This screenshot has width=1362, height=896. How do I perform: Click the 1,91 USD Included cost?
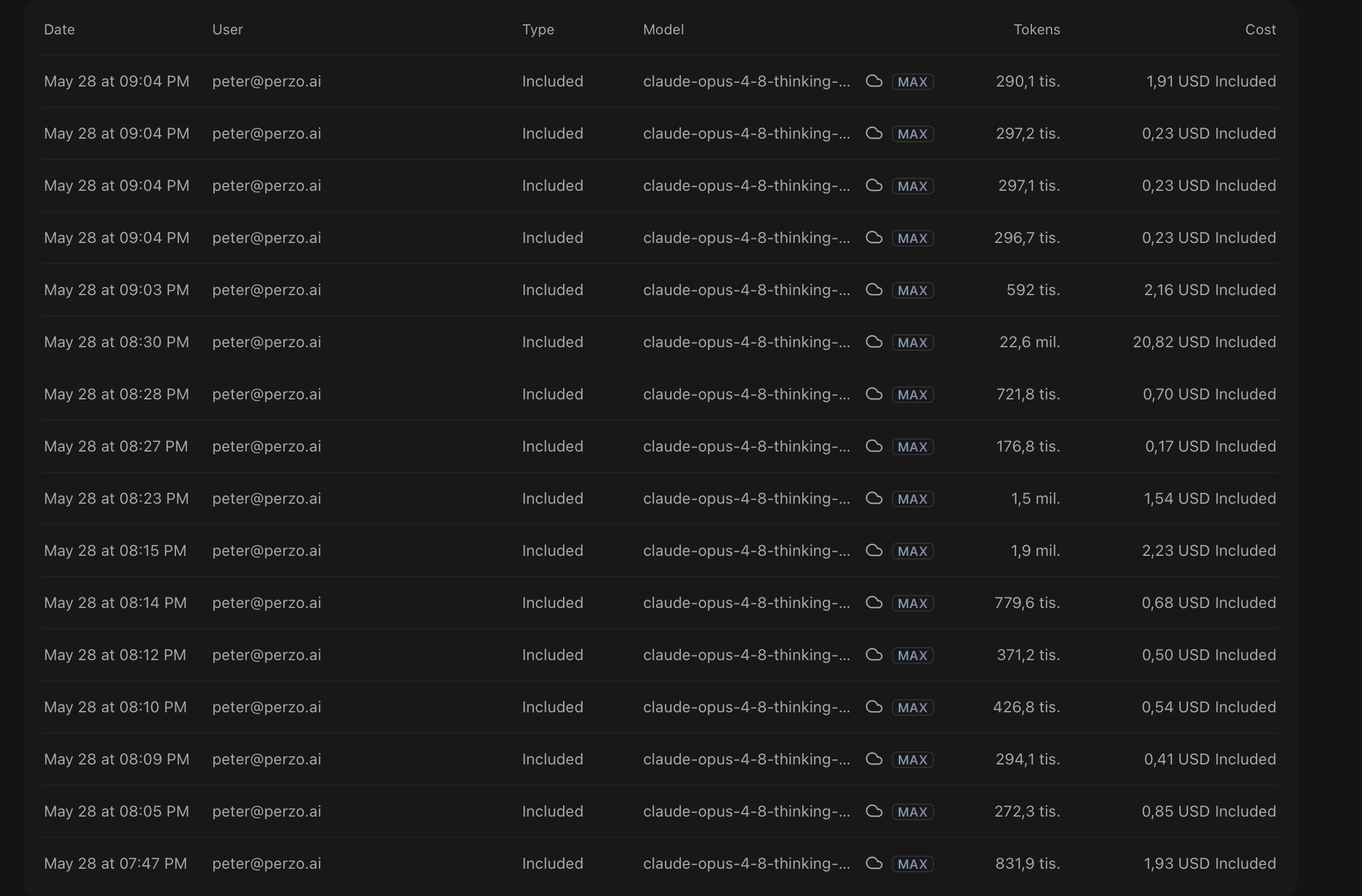click(x=1211, y=81)
